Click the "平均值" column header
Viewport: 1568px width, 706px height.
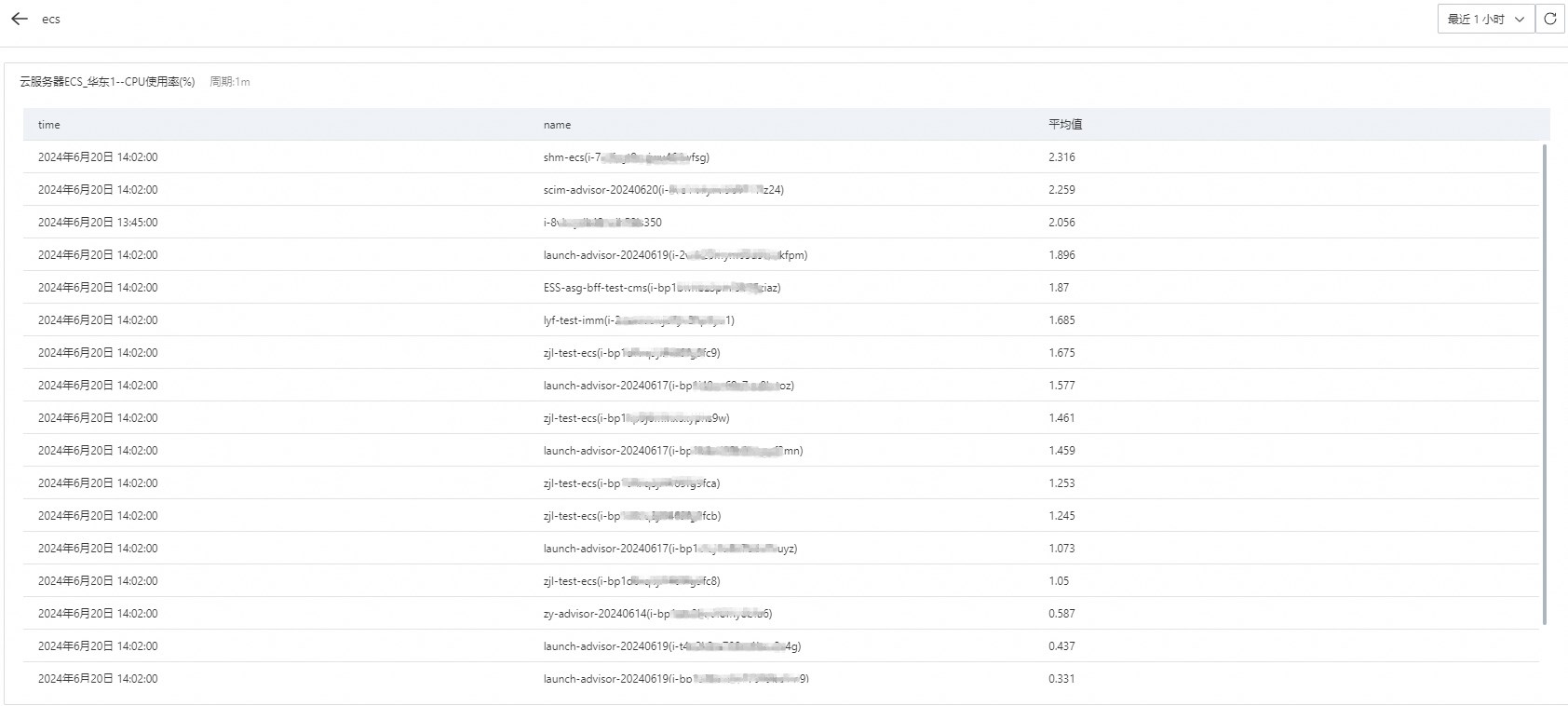1065,125
